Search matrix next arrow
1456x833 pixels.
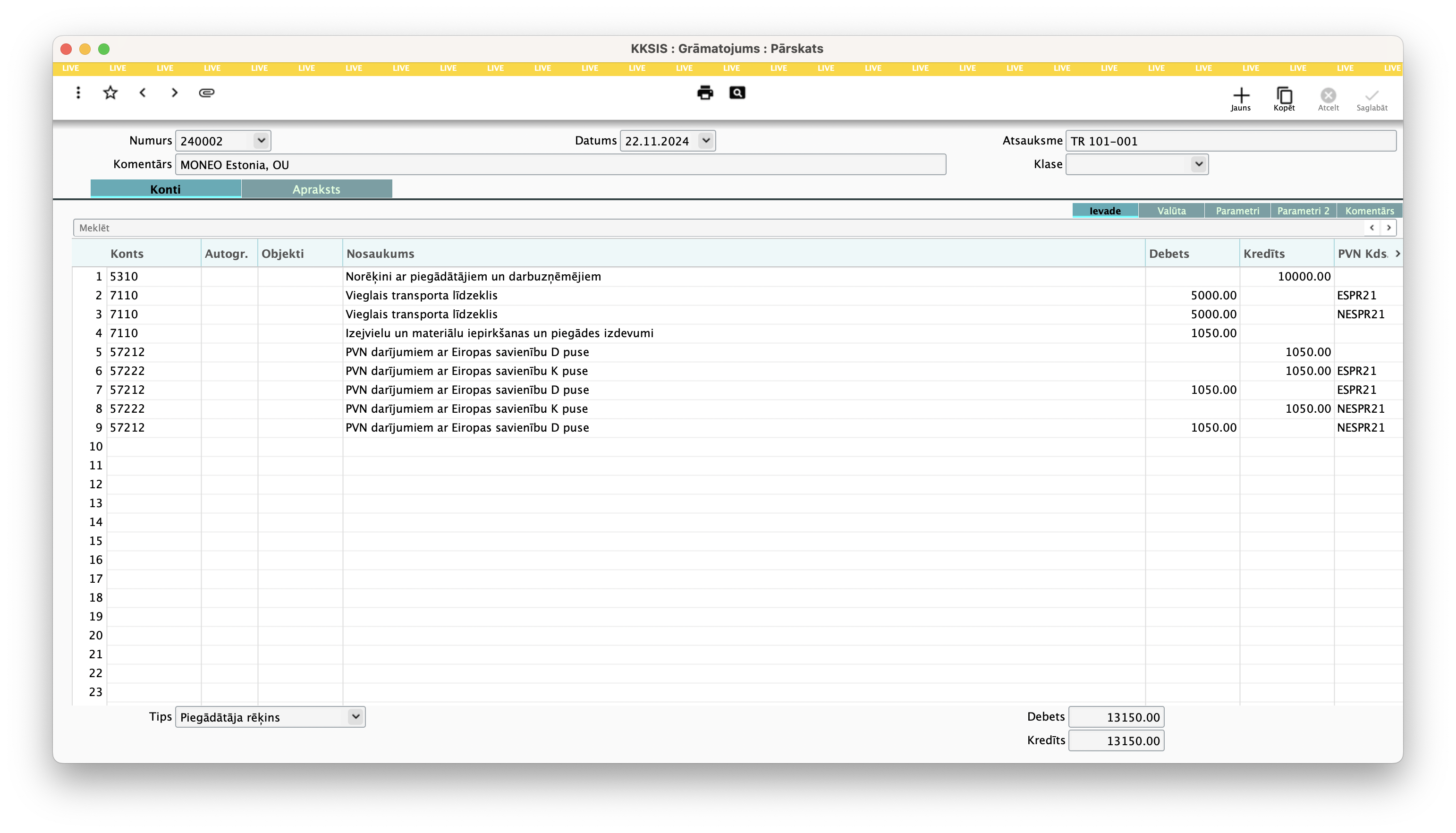pos(1388,228)
